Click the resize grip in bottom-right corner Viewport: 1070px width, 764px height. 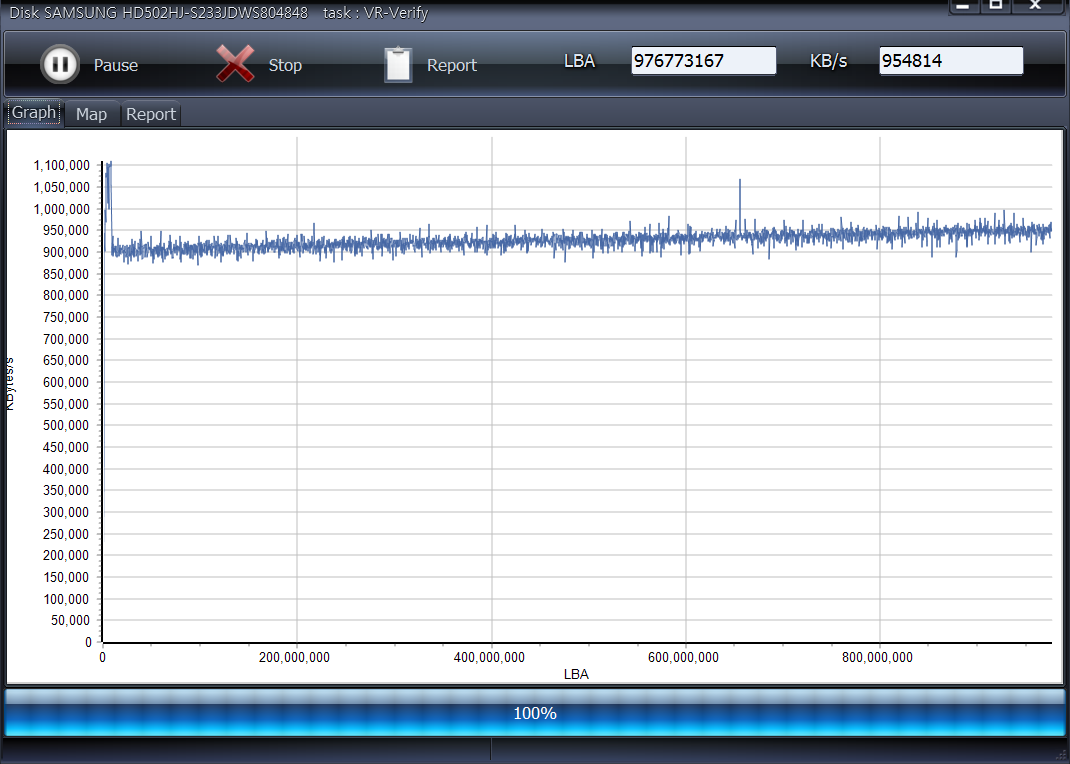[1062, 755]
